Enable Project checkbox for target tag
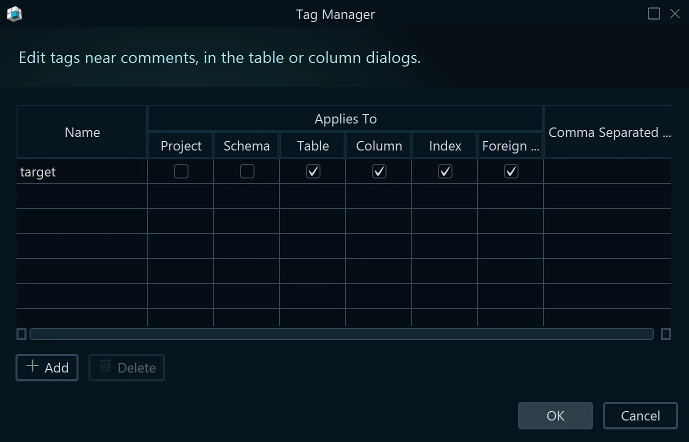Viewport: 689px width, 442px height. tap(181, 171)
